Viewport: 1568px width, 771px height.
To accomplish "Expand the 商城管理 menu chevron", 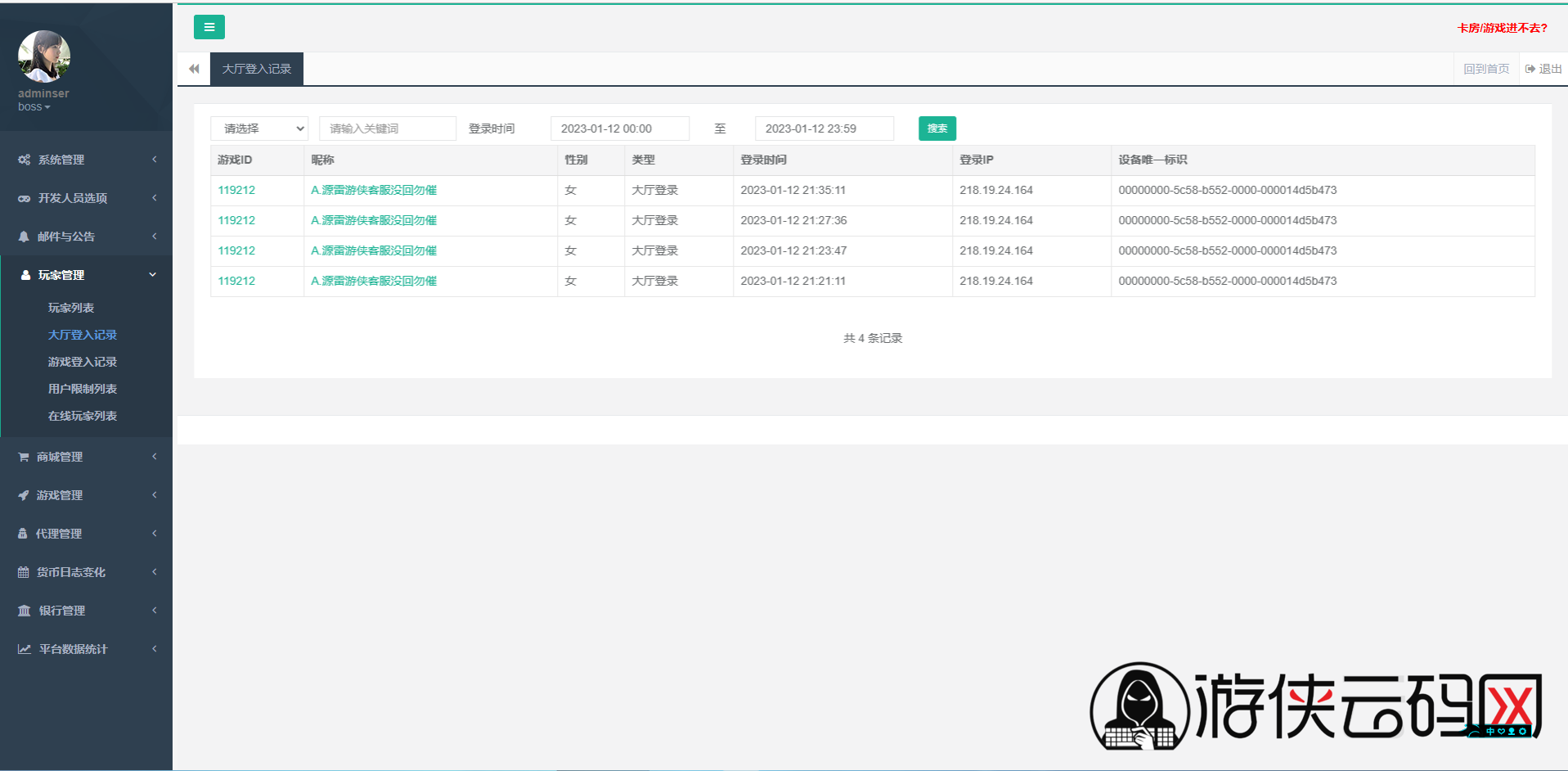I will [154, 457].
